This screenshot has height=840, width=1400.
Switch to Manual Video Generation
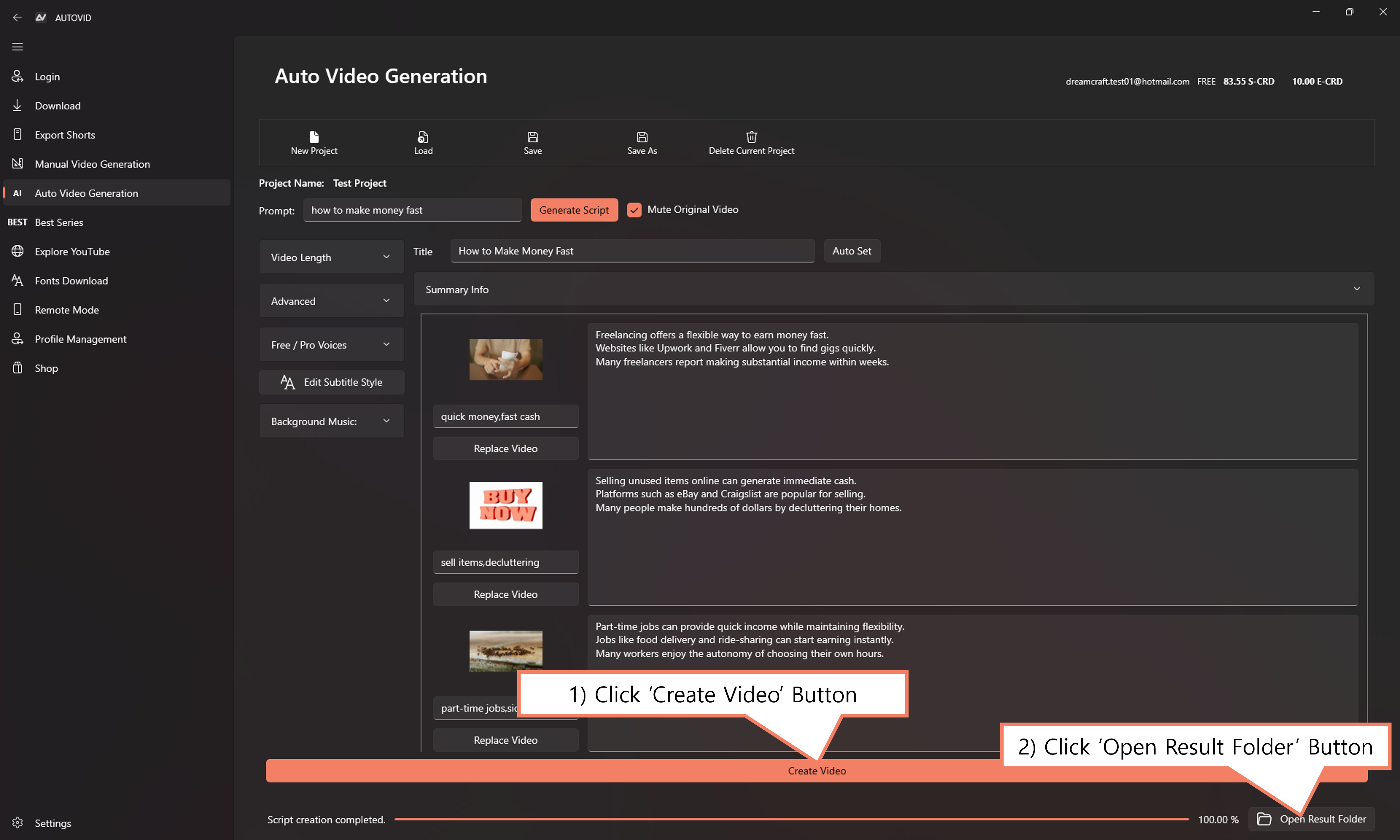click(x=92, y=164)
